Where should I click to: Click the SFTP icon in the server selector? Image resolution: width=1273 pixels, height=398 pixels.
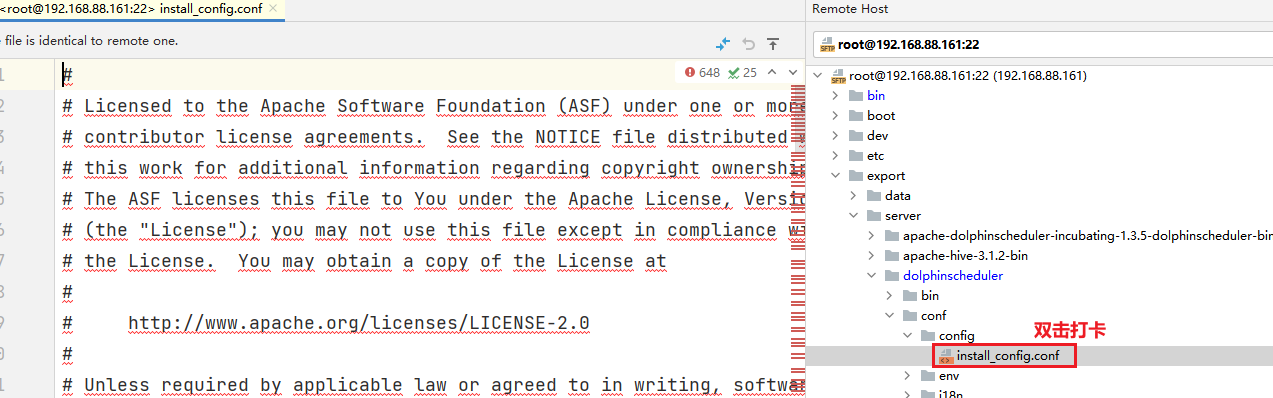(827, 45)
